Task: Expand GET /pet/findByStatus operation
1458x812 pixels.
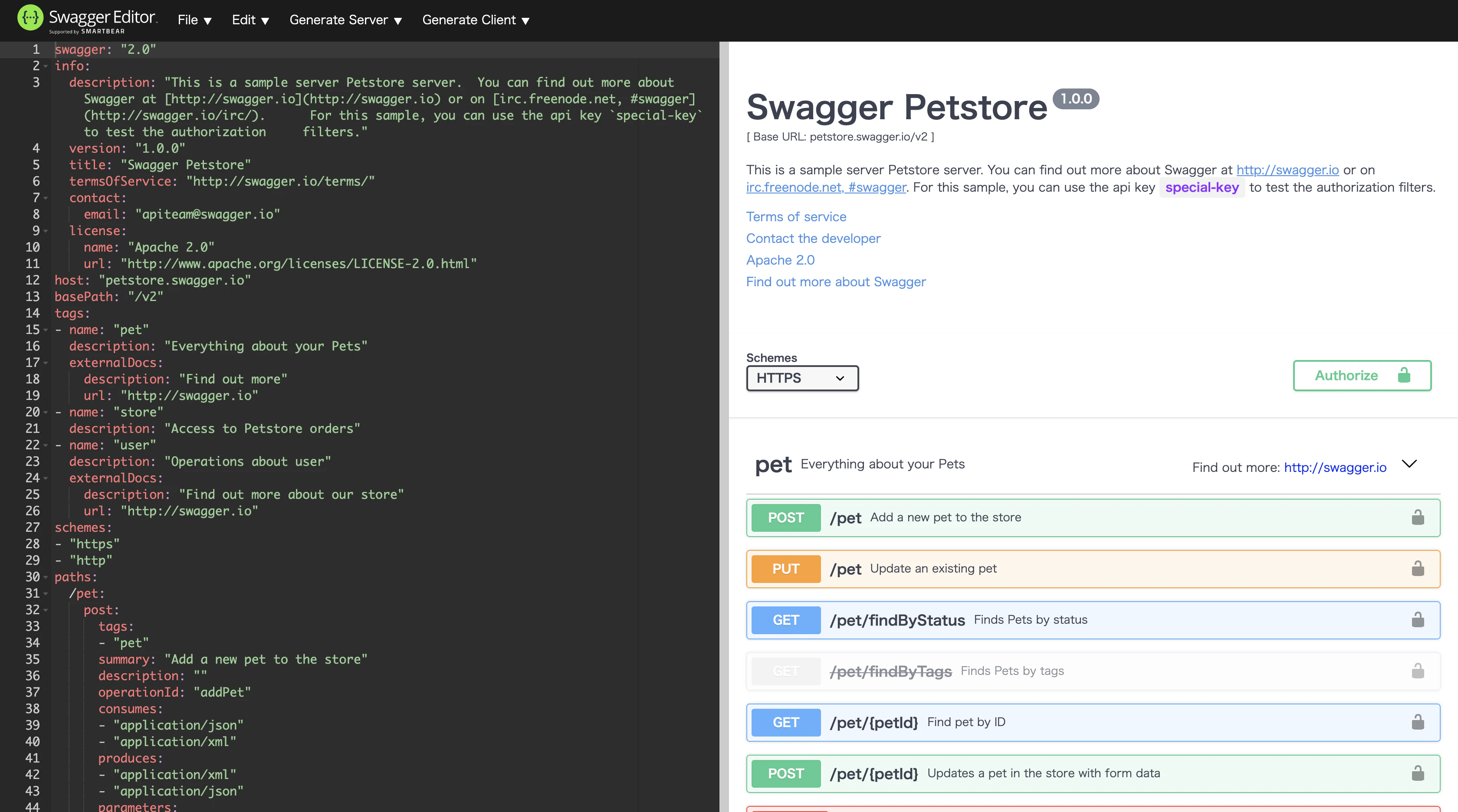Action: [1093, 619]
